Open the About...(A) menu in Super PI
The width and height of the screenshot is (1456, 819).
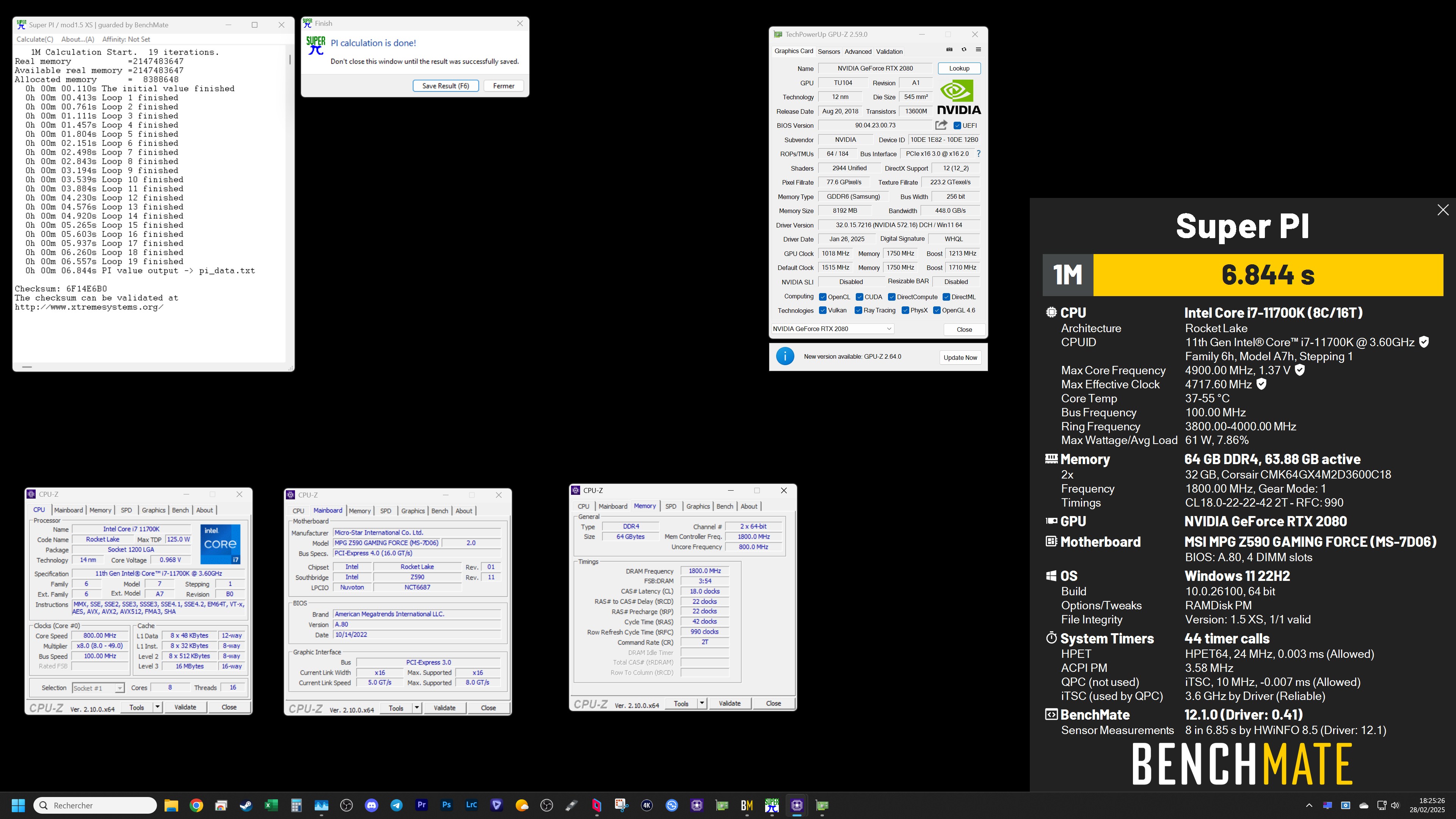77,39
